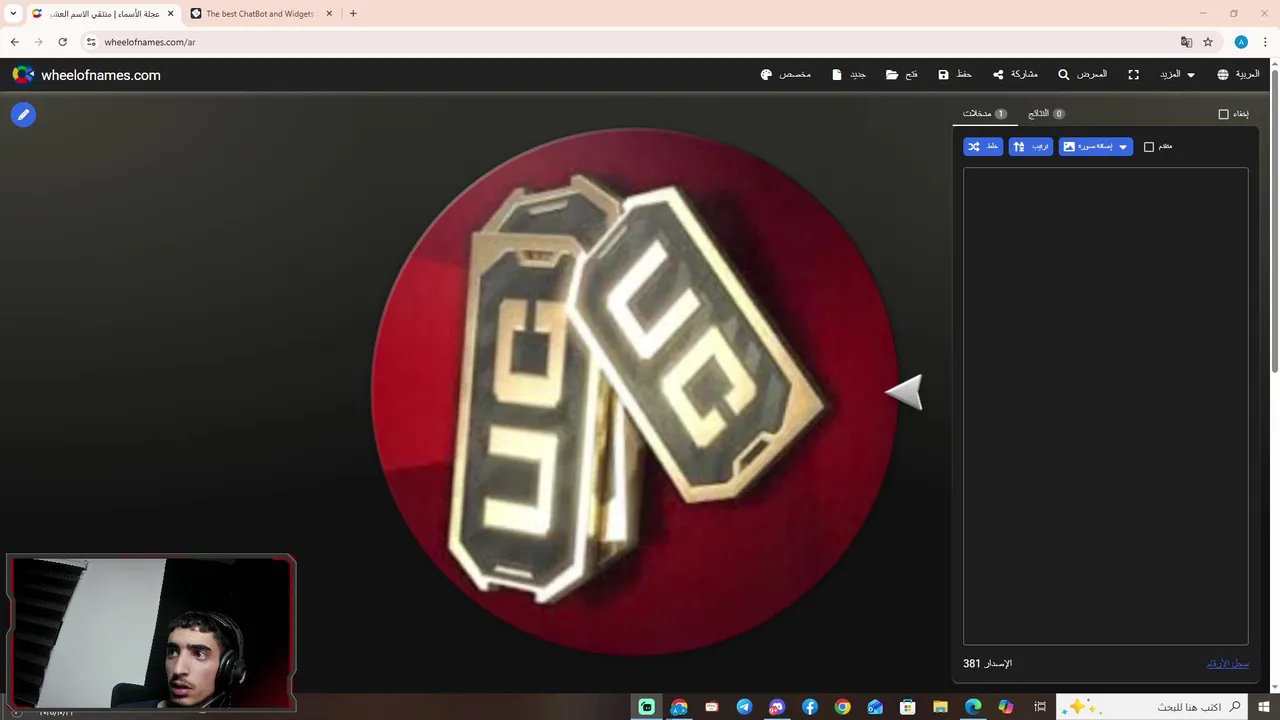Open the changelog link (سجل الأرقام)
Image resolution: width=1280 pixels, height=720 pixels.
1228,664
